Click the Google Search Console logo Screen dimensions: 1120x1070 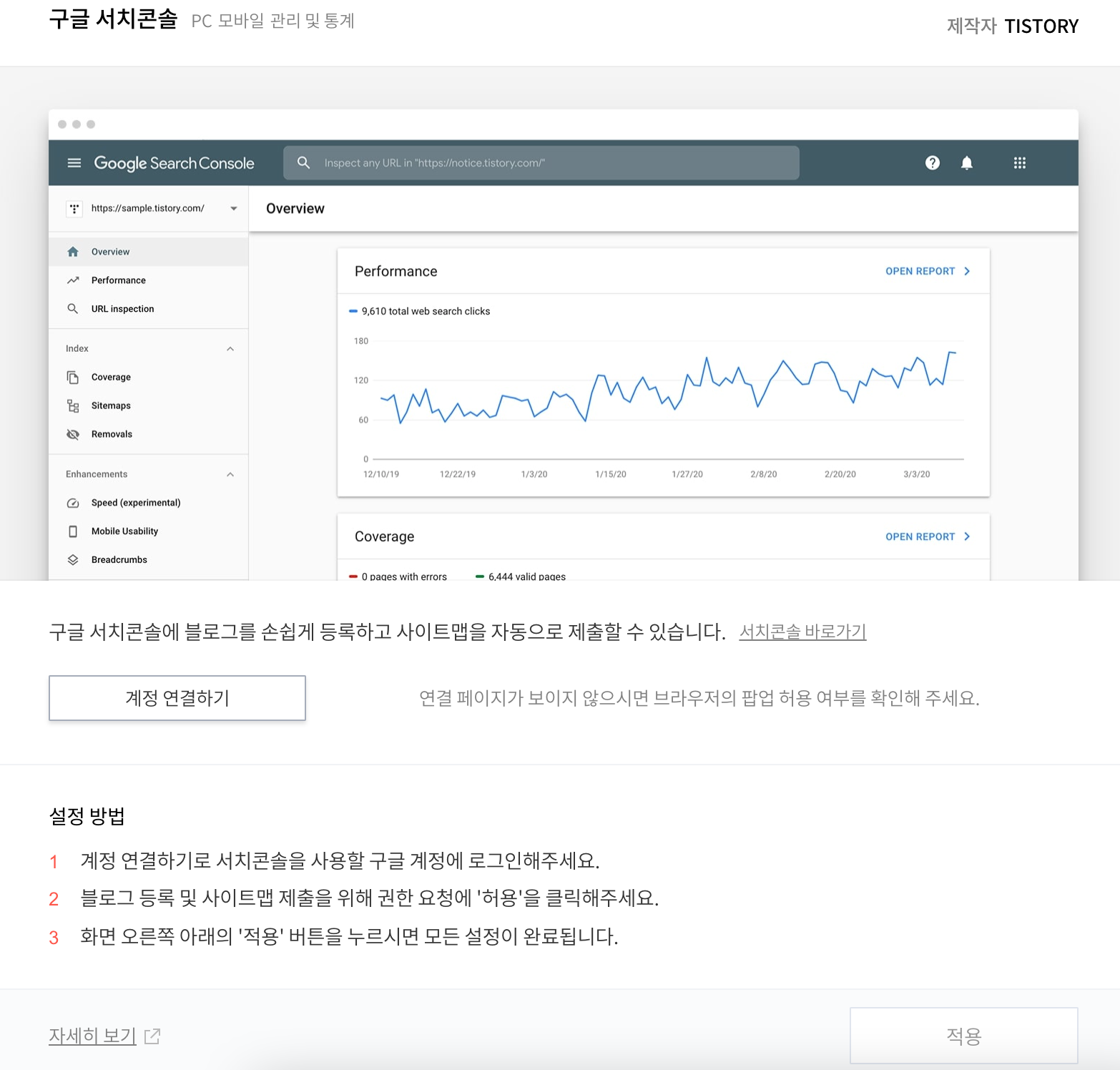(x=174, y=163)
